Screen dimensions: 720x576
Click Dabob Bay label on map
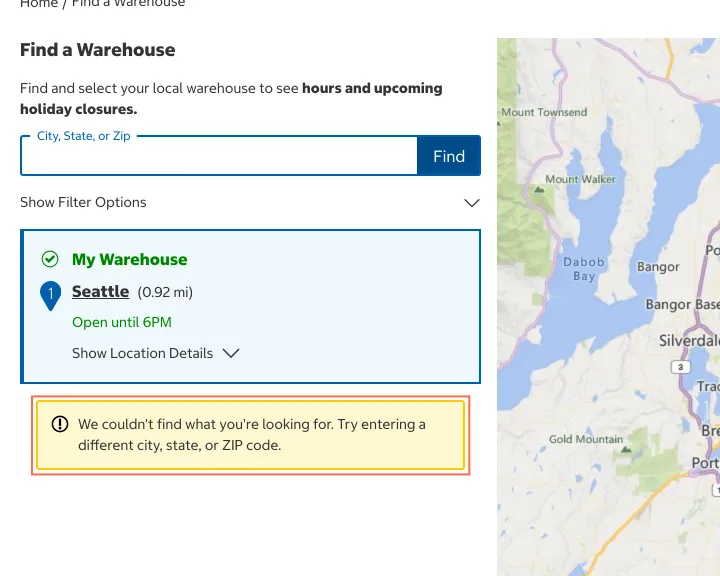coord(584,269)
